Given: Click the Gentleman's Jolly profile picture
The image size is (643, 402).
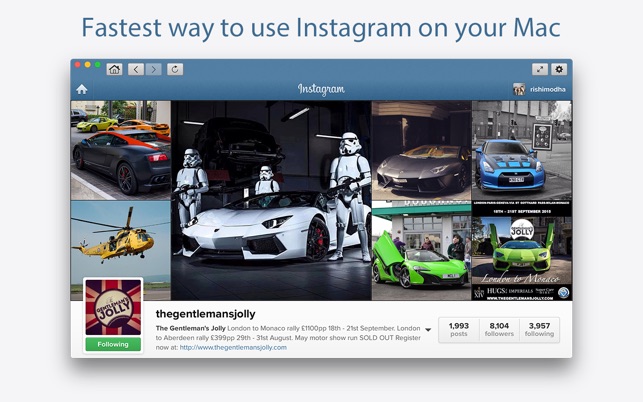Looking at the screenshot, I should (113, 307).
